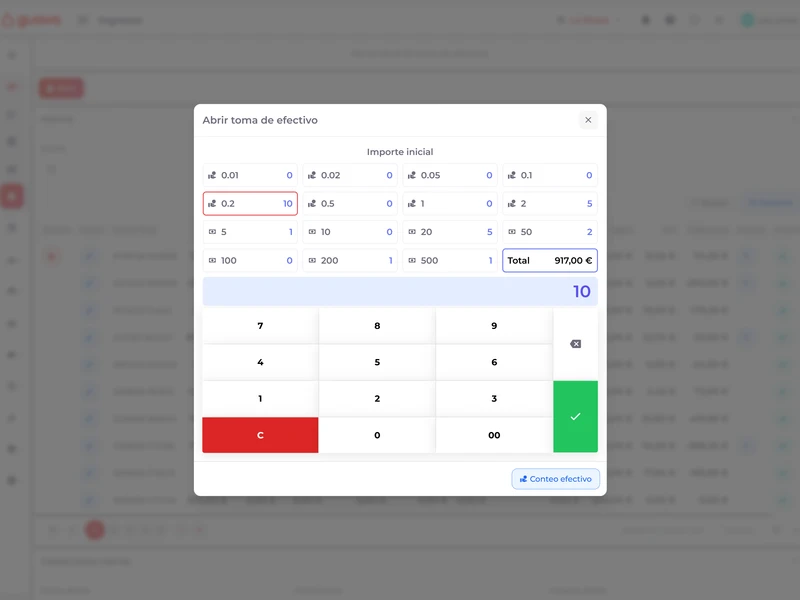Confirm the entry with the green checkmark key
The width and height of the screenshot is (800, 600).
(x=576, y=416)
